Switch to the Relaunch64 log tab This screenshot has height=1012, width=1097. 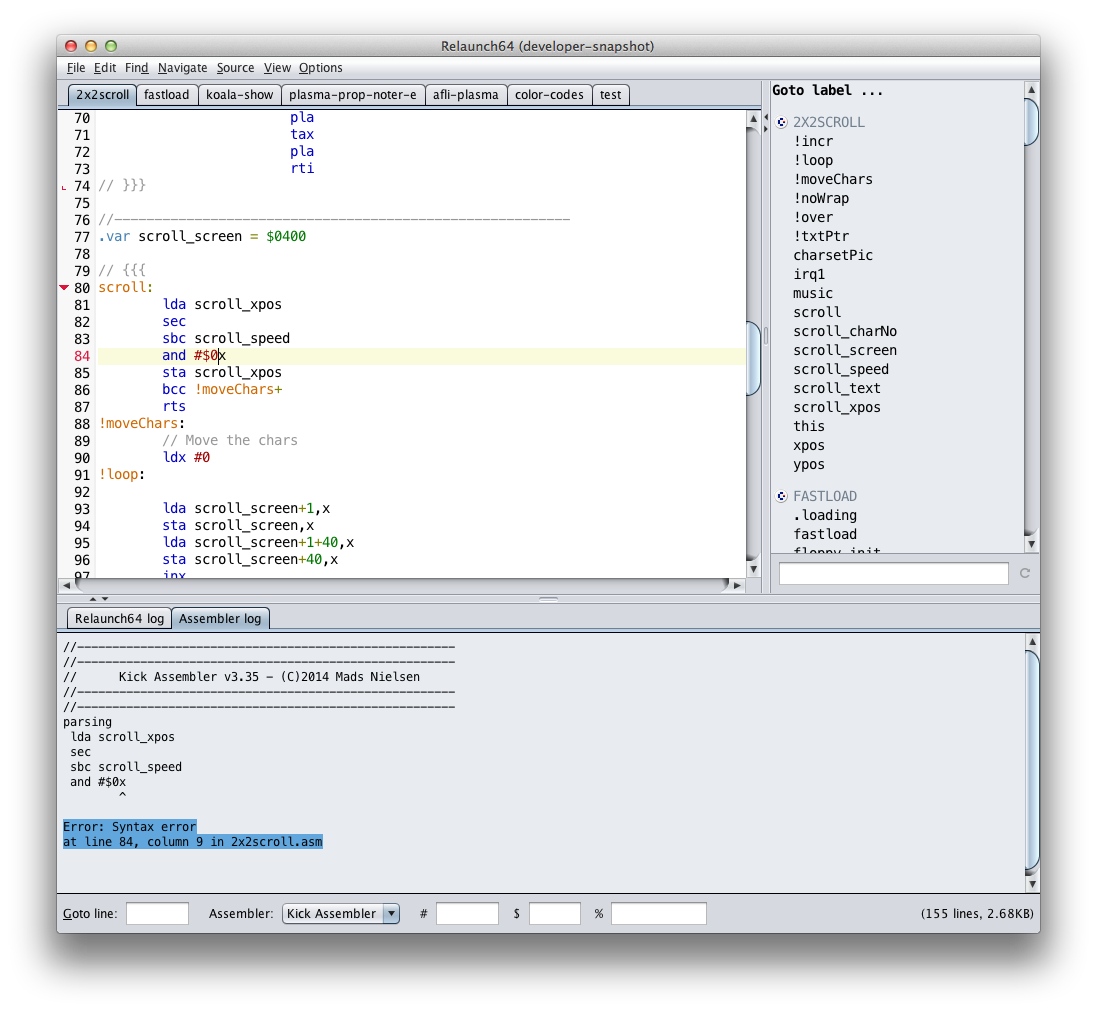(119, 619)
